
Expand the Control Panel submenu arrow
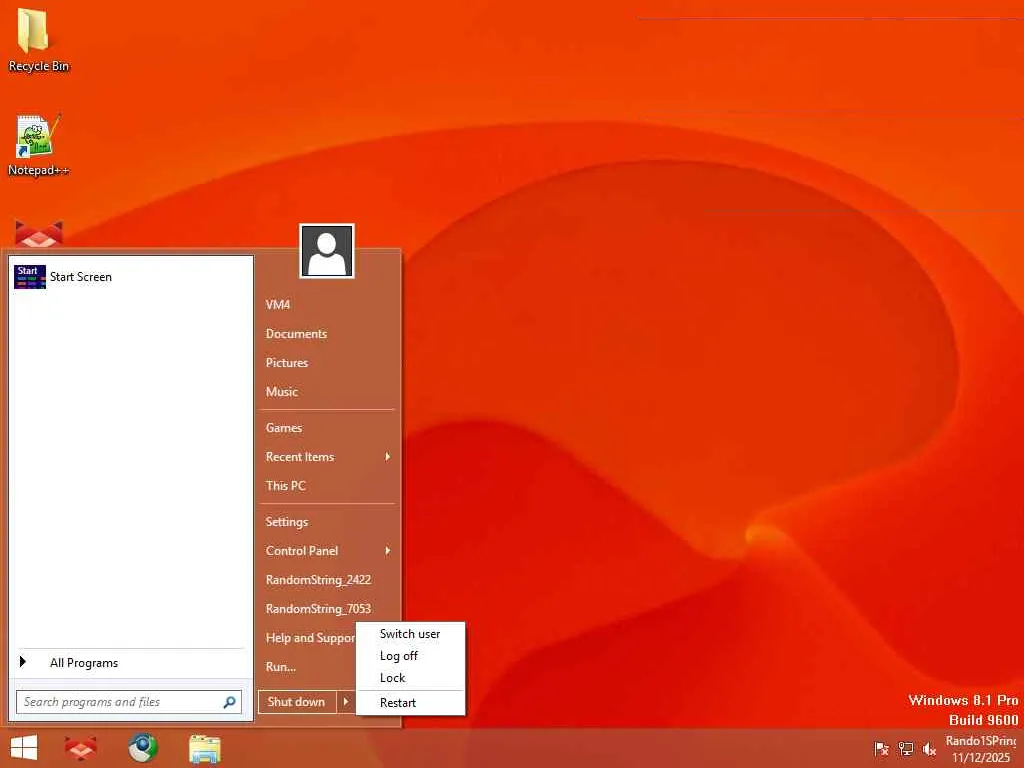click(x=387, y=551)
